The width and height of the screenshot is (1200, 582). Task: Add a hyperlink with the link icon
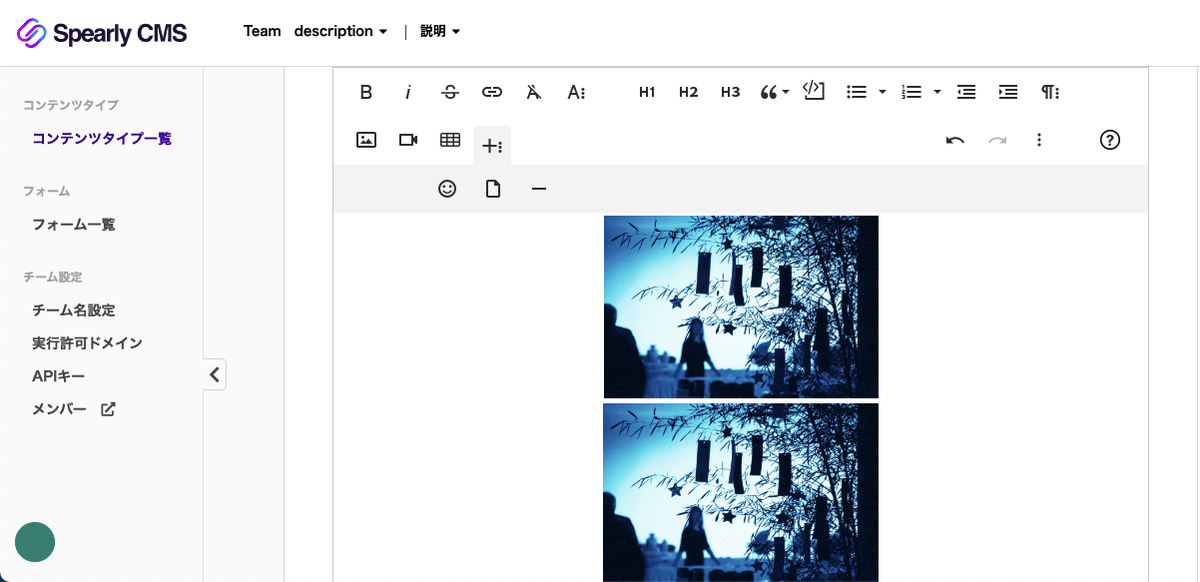(x=492, y=91)
